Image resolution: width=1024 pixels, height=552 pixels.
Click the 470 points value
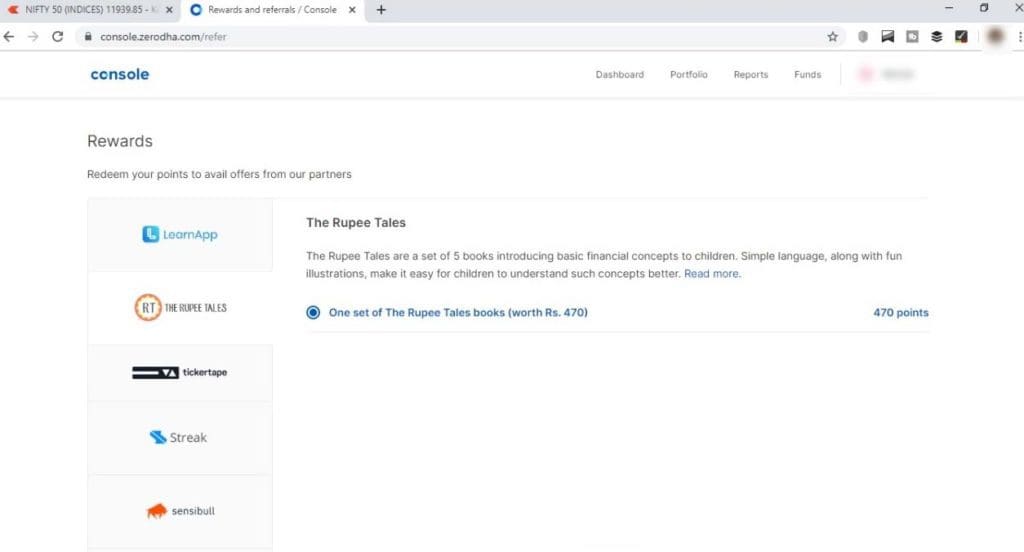(x=901, y=312)
